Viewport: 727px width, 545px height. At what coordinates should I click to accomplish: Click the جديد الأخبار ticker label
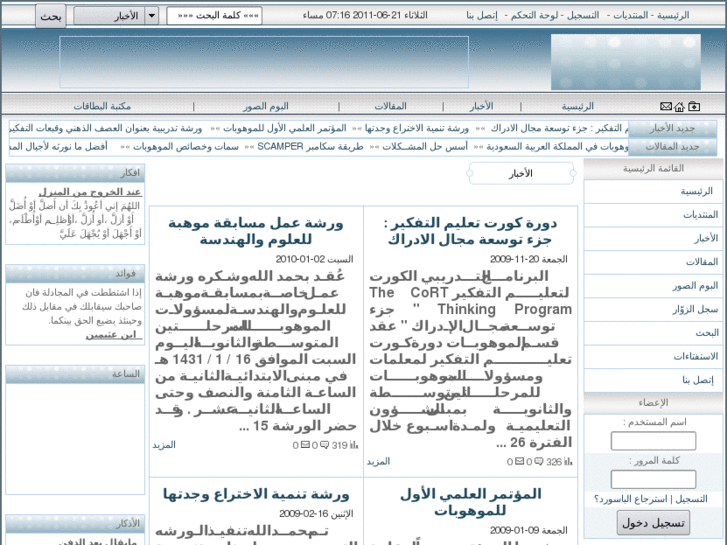[x=672, y=128]
